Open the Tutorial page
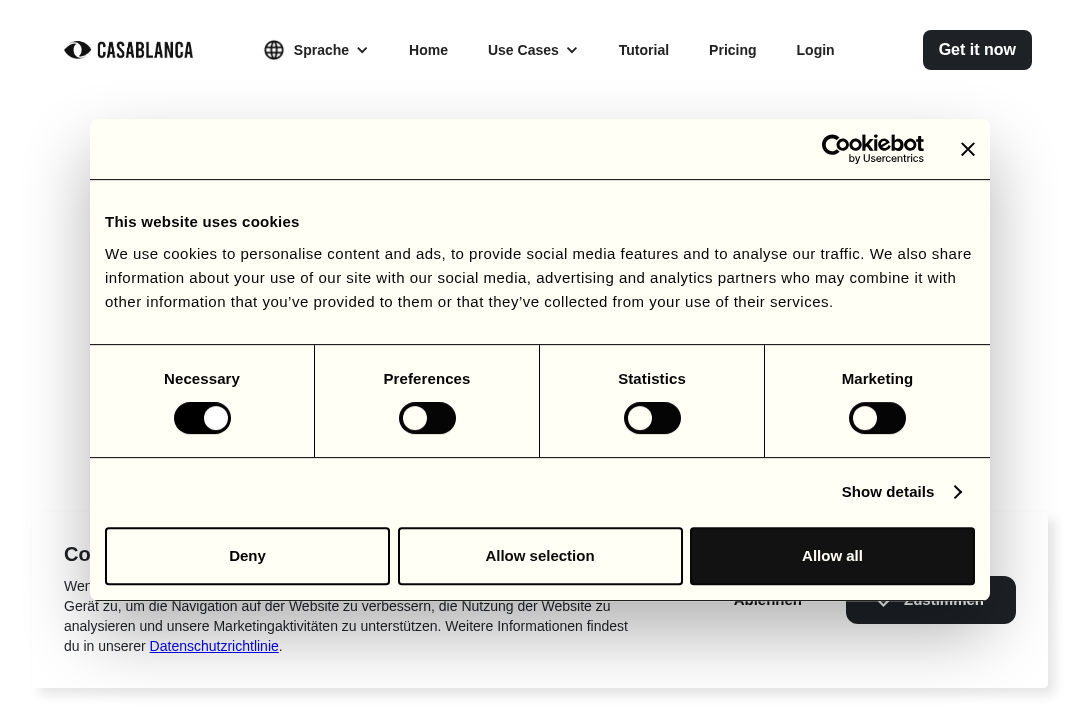This screenshot has height=720, width=1080. click(643, 50)
